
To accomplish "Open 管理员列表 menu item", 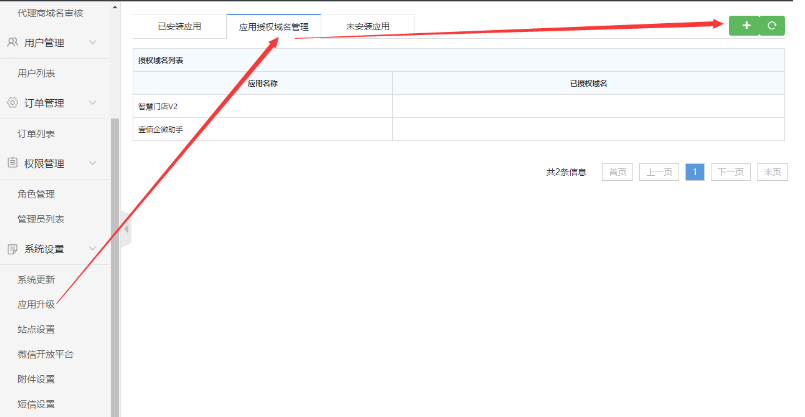I will (x=41, y=219).
